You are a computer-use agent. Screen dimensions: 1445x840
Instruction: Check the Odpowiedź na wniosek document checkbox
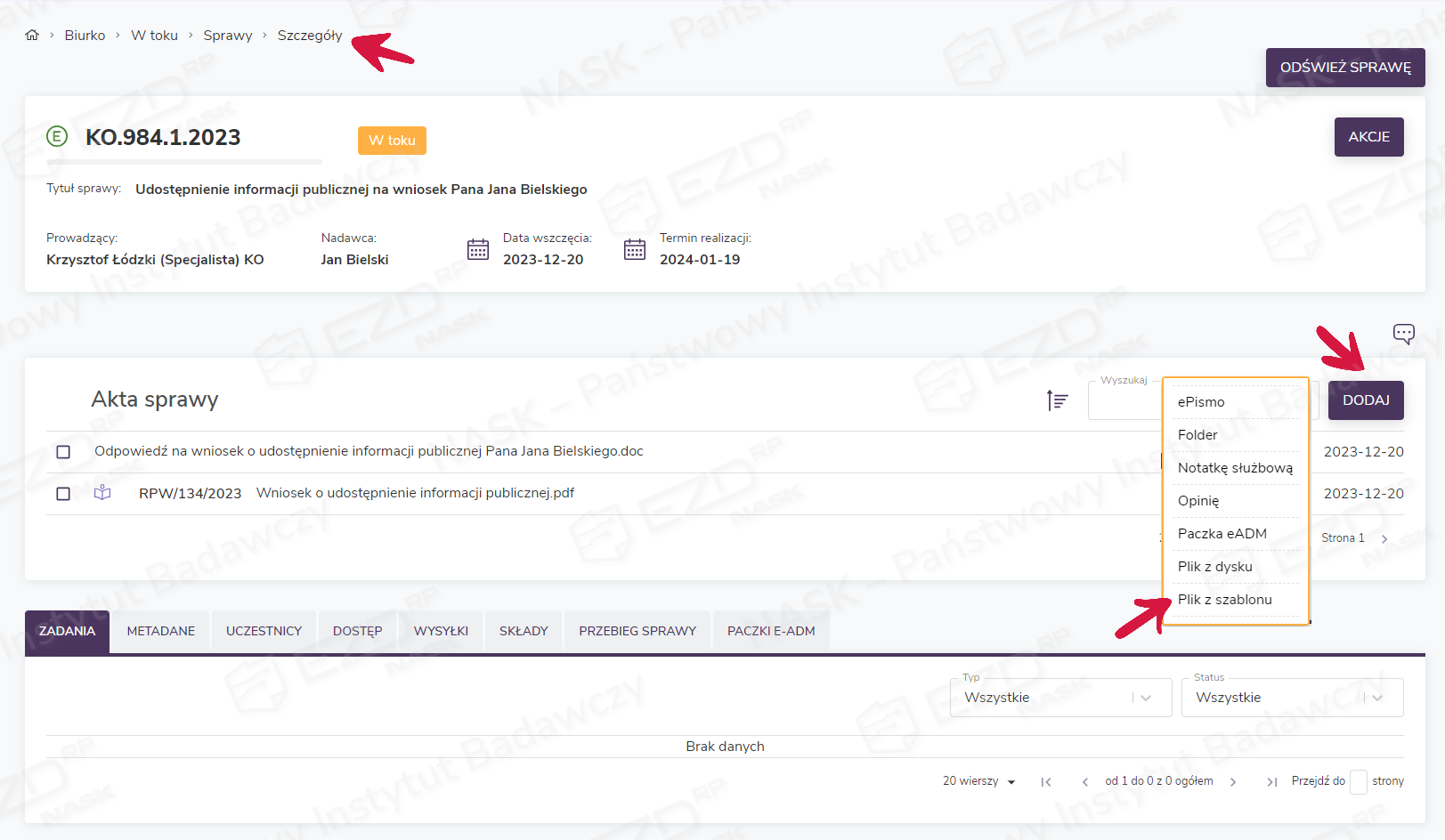[x=63, y=452]
